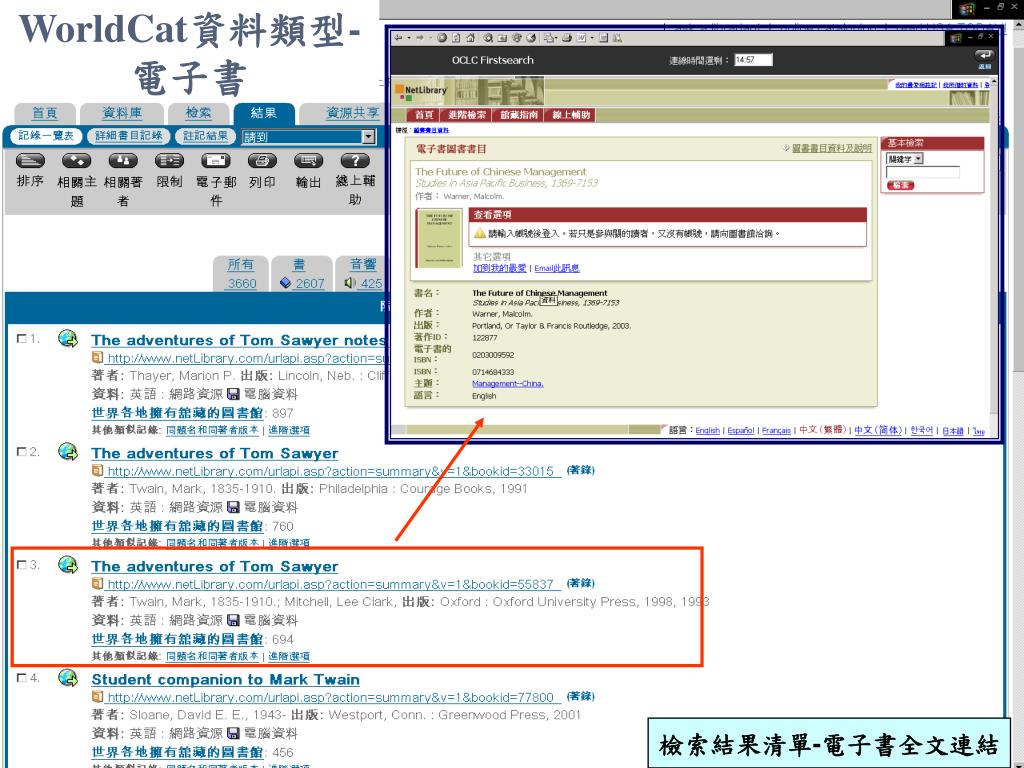This screenshot has width=1024, height=768.
Task: Click 世界各地擁有館藏的圖書館 link for 897 libraries
Action: point(177,413)
